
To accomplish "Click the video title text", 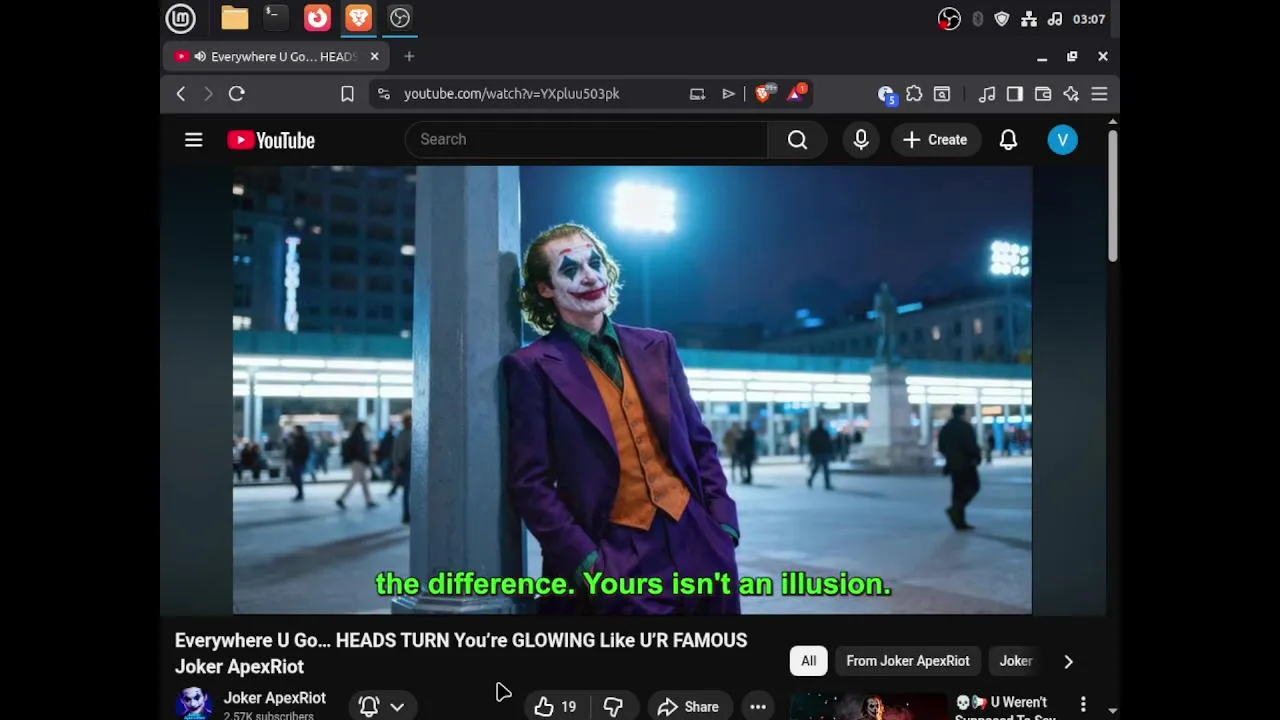I will coord(461,653).
